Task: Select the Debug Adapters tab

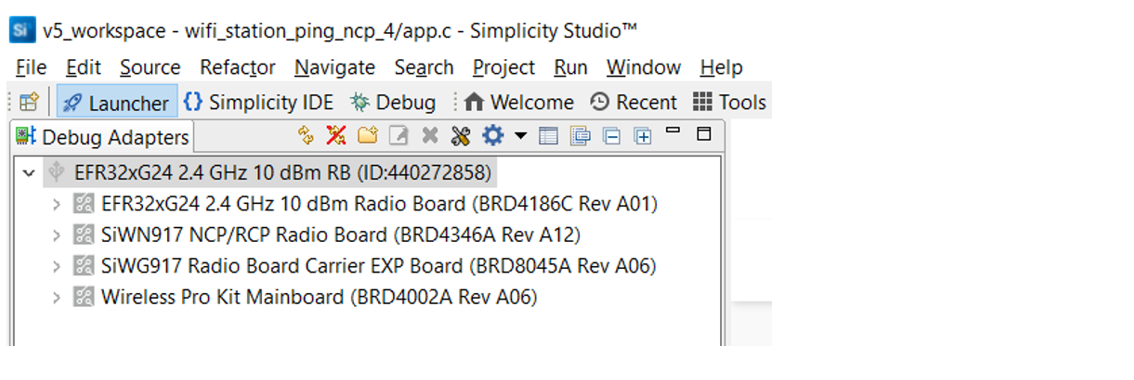Action: click(103, 137)
